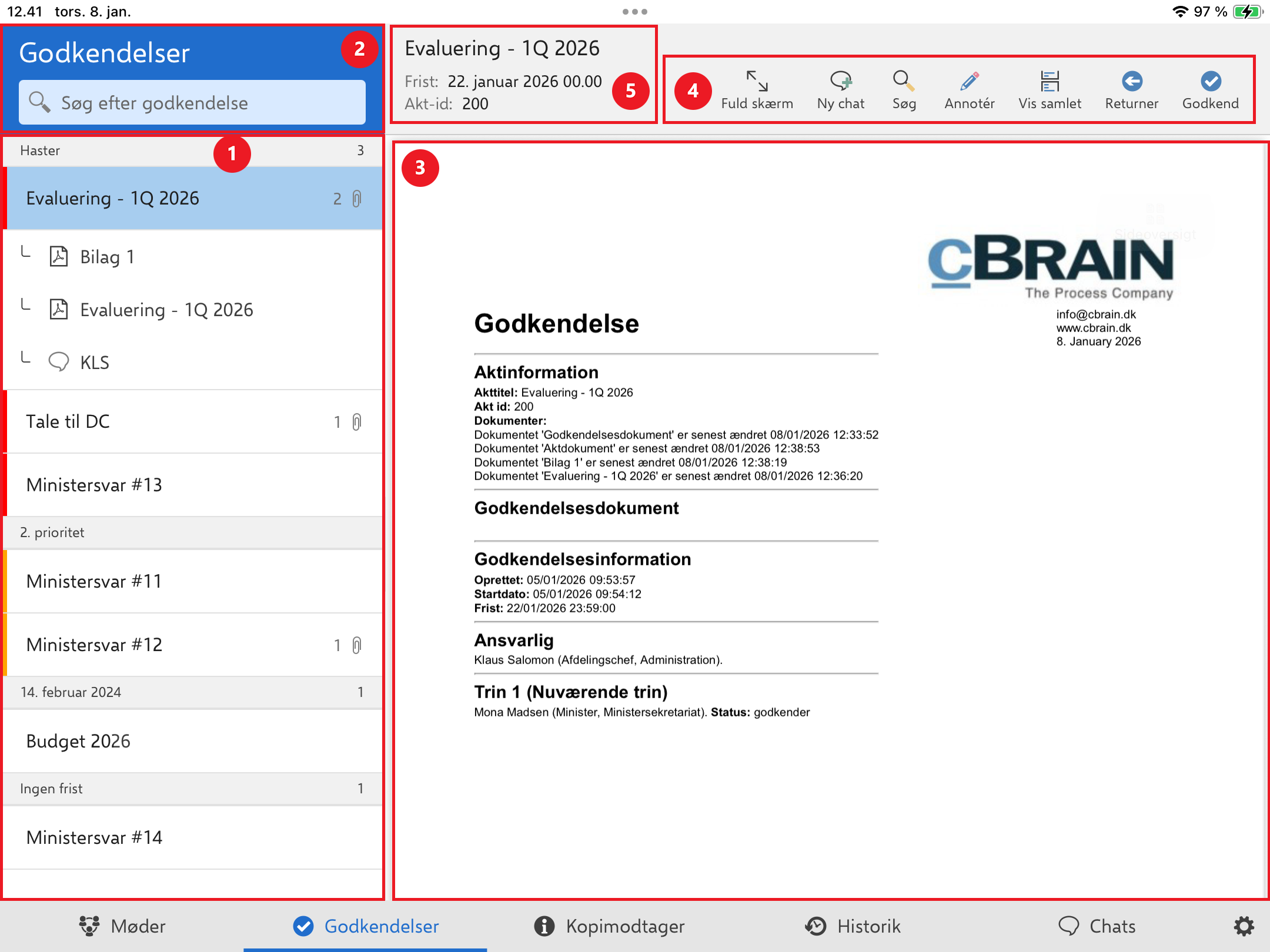Image resolution: width=1270 pixels, height=952 pixels.
Task: Open the settings gear in bottom bar
Action: point(1244,926)
